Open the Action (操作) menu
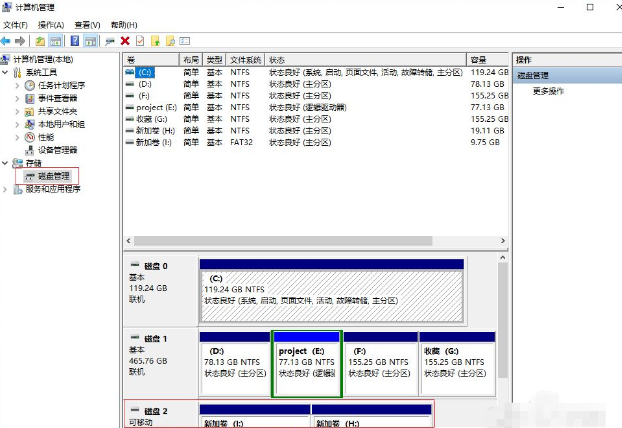 (x=49, y=24)
